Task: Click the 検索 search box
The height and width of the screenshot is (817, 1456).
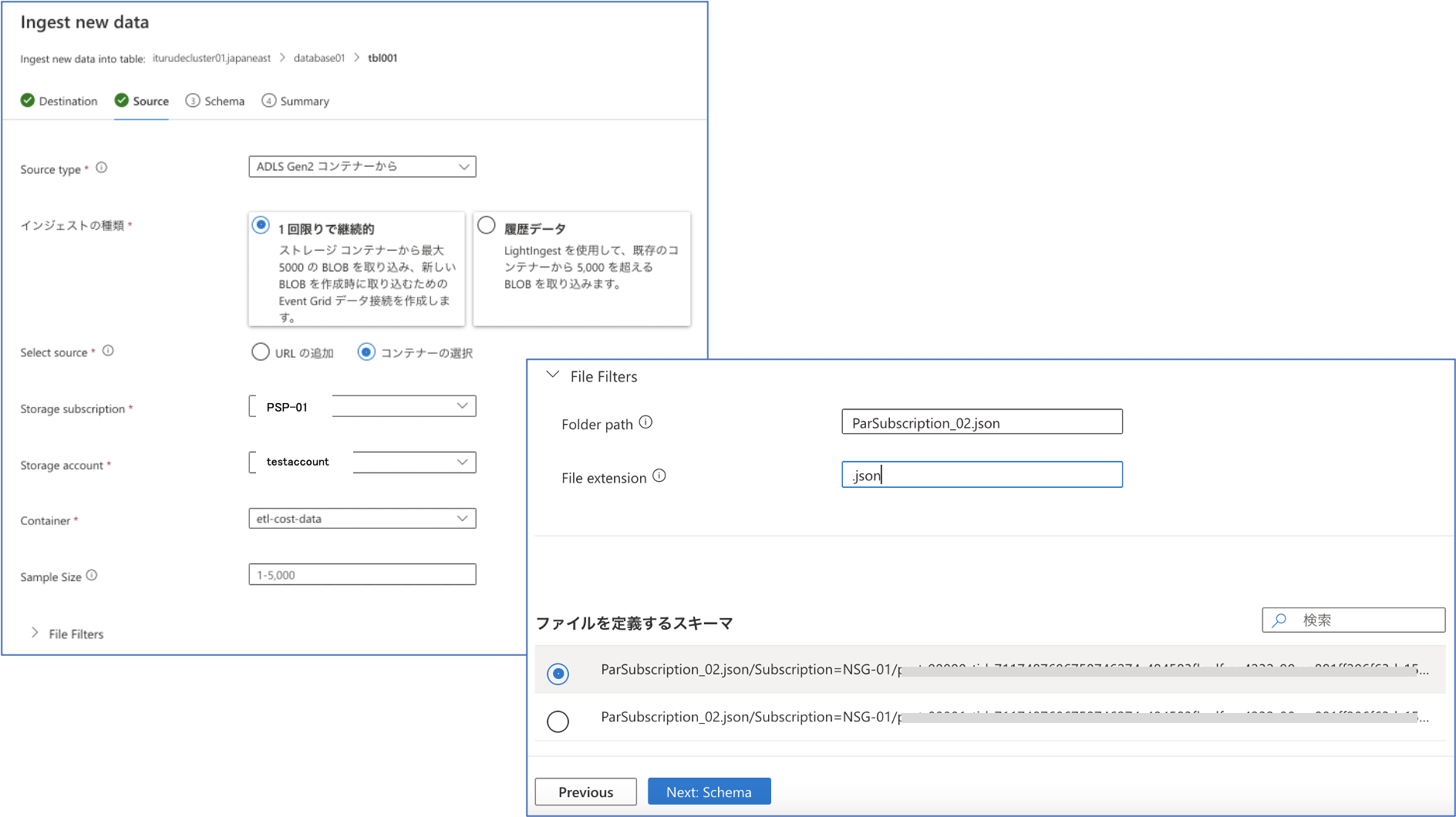Action: [x=1353, y=620]
